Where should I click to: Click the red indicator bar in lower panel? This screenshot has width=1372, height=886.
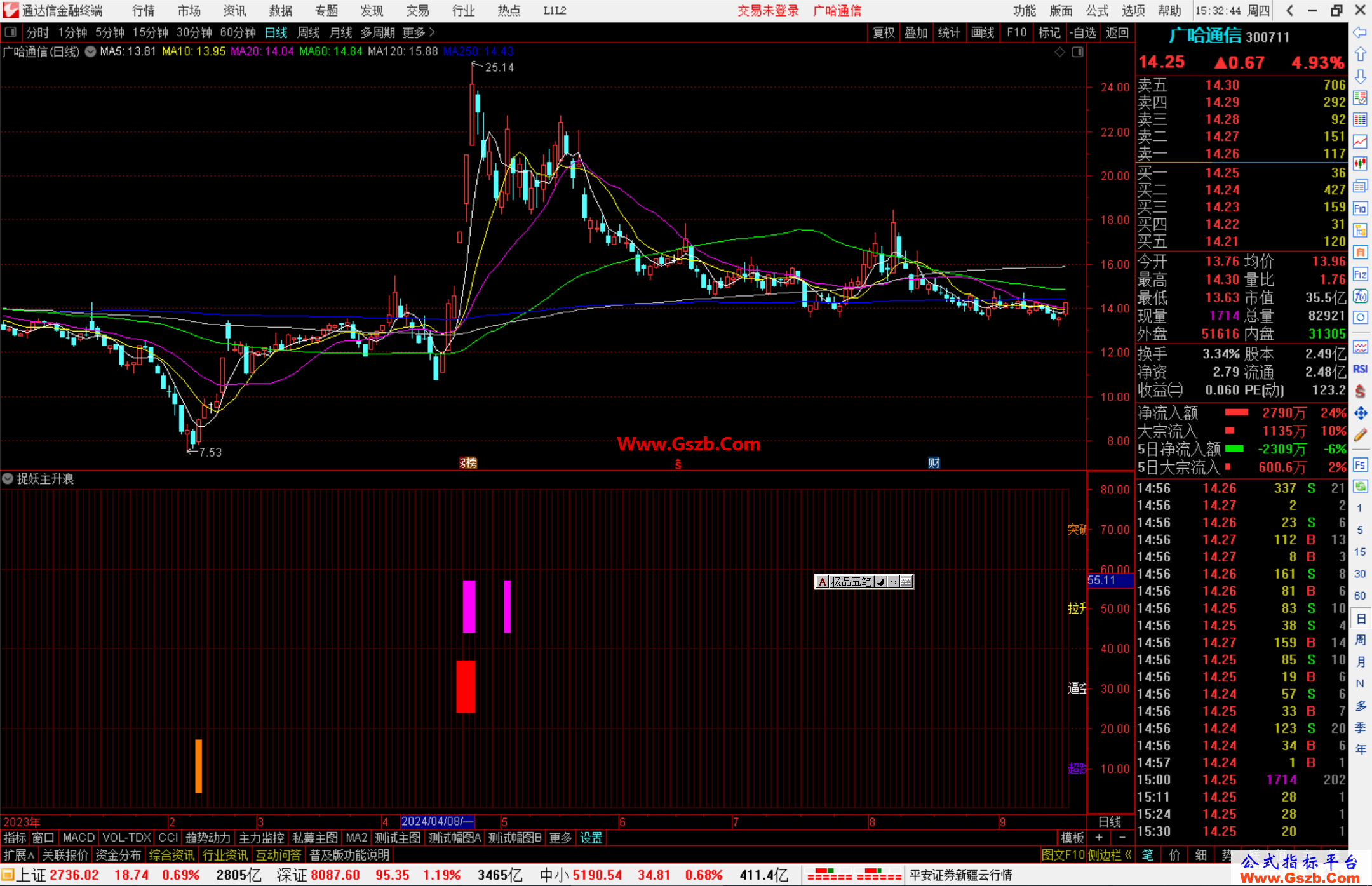tap(466, 686)
